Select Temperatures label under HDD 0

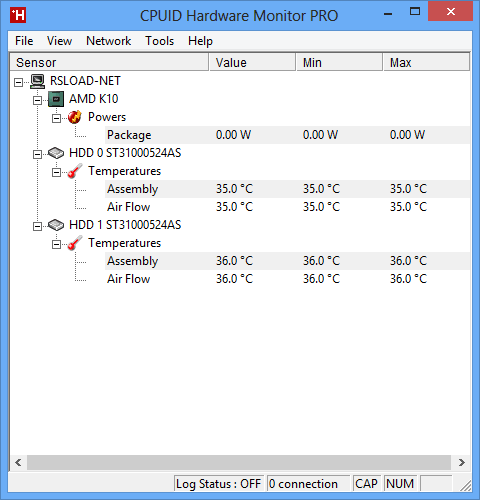[124, 171]
